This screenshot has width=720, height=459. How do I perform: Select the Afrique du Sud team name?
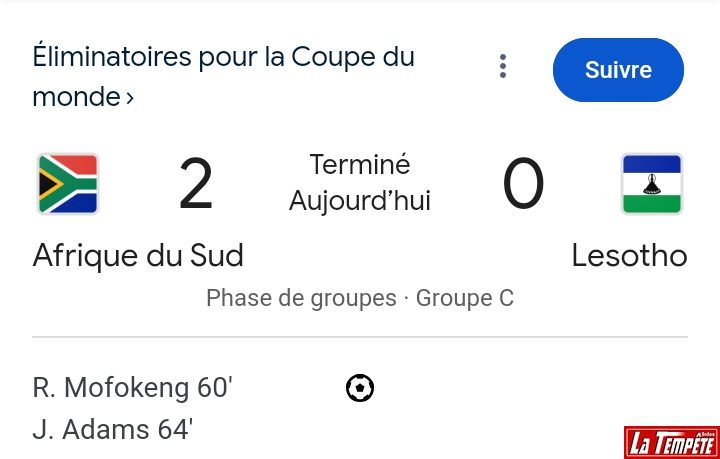pos(138,256)
